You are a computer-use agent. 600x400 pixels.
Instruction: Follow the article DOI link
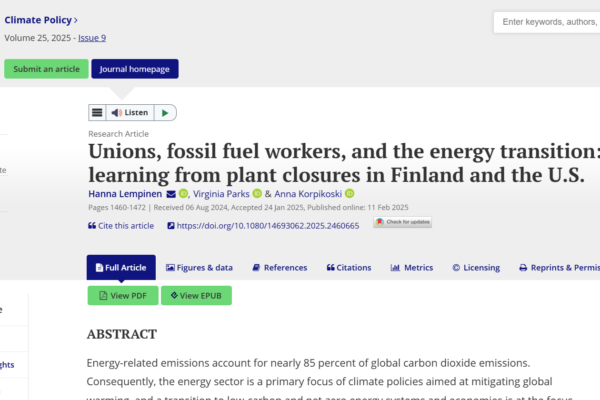tap(263, 226)
